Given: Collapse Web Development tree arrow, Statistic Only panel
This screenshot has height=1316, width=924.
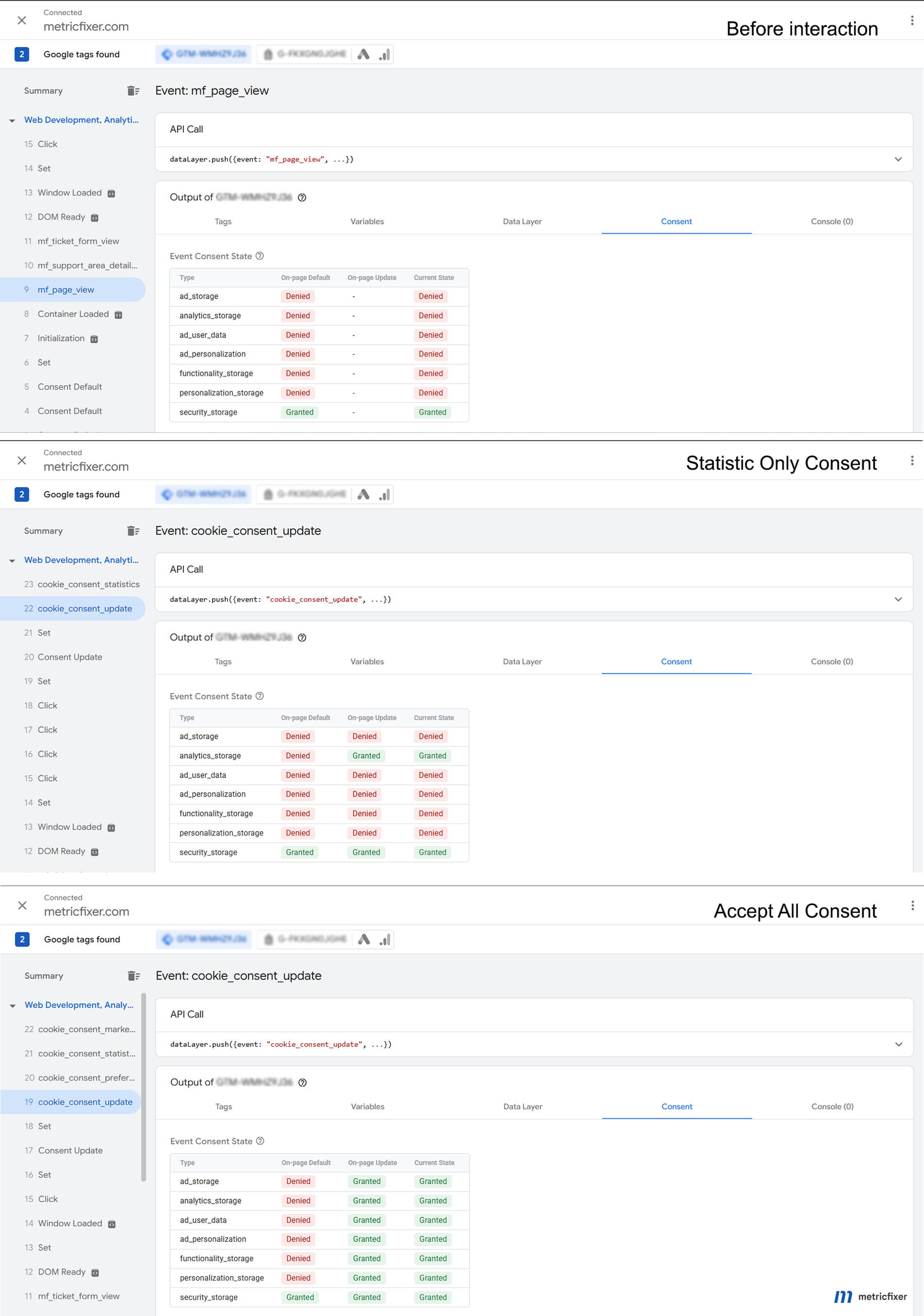Looking at the screenshot, I should tap(12, 561).
